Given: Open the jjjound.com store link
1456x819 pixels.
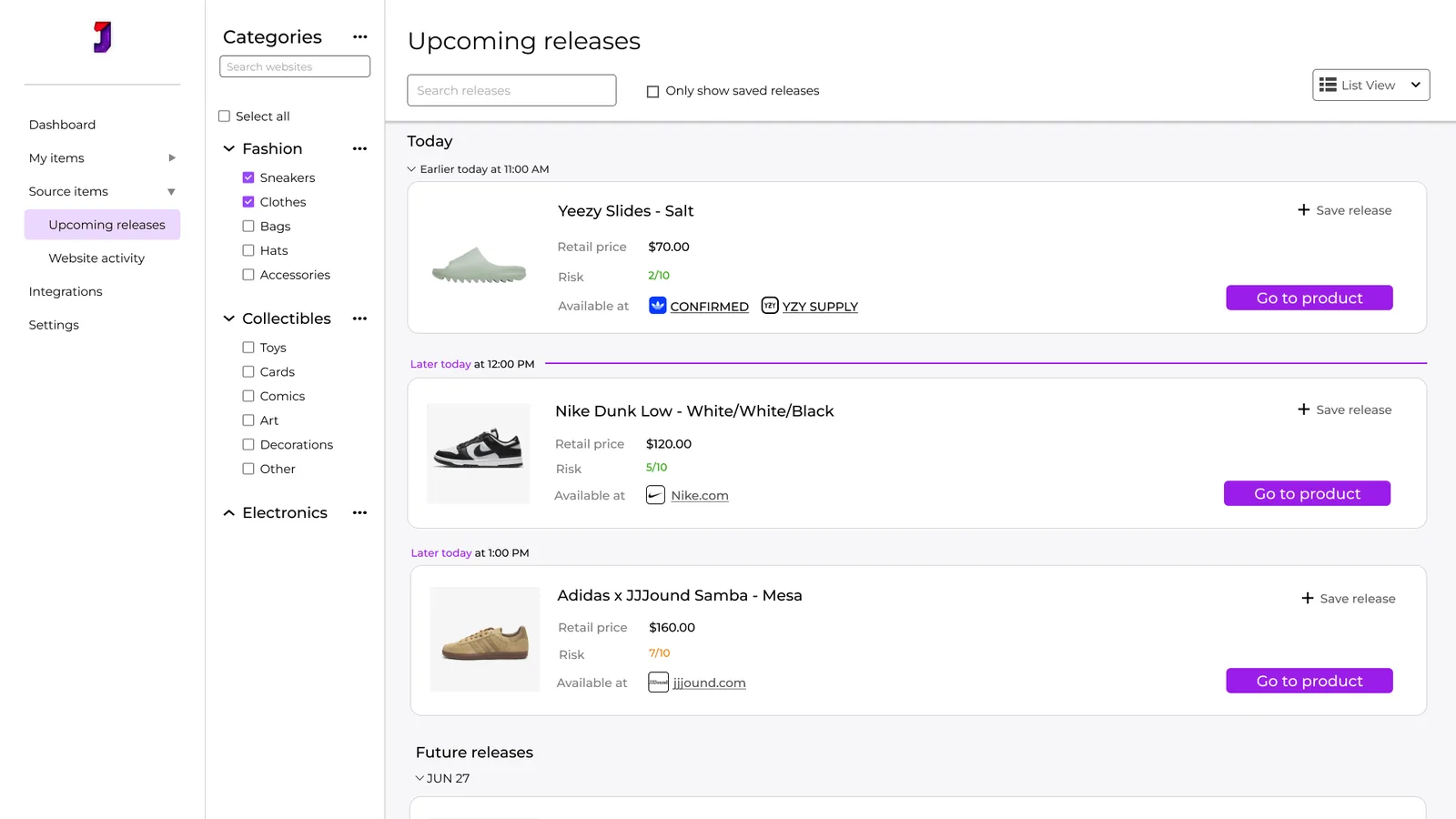Looking at the screenshot, I should tap(709, 682).
